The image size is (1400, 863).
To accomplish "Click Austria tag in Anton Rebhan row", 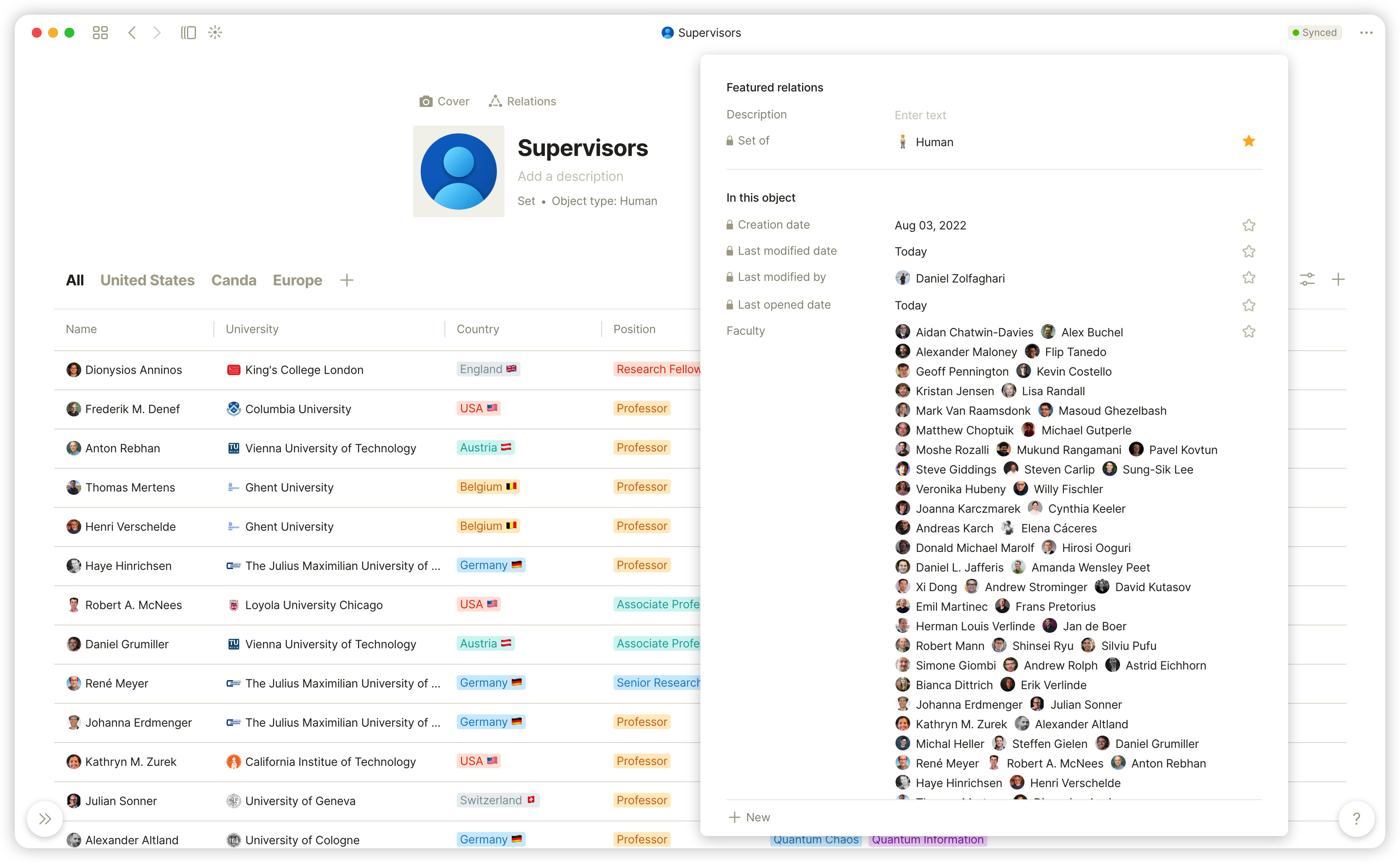I will [486, 447].
